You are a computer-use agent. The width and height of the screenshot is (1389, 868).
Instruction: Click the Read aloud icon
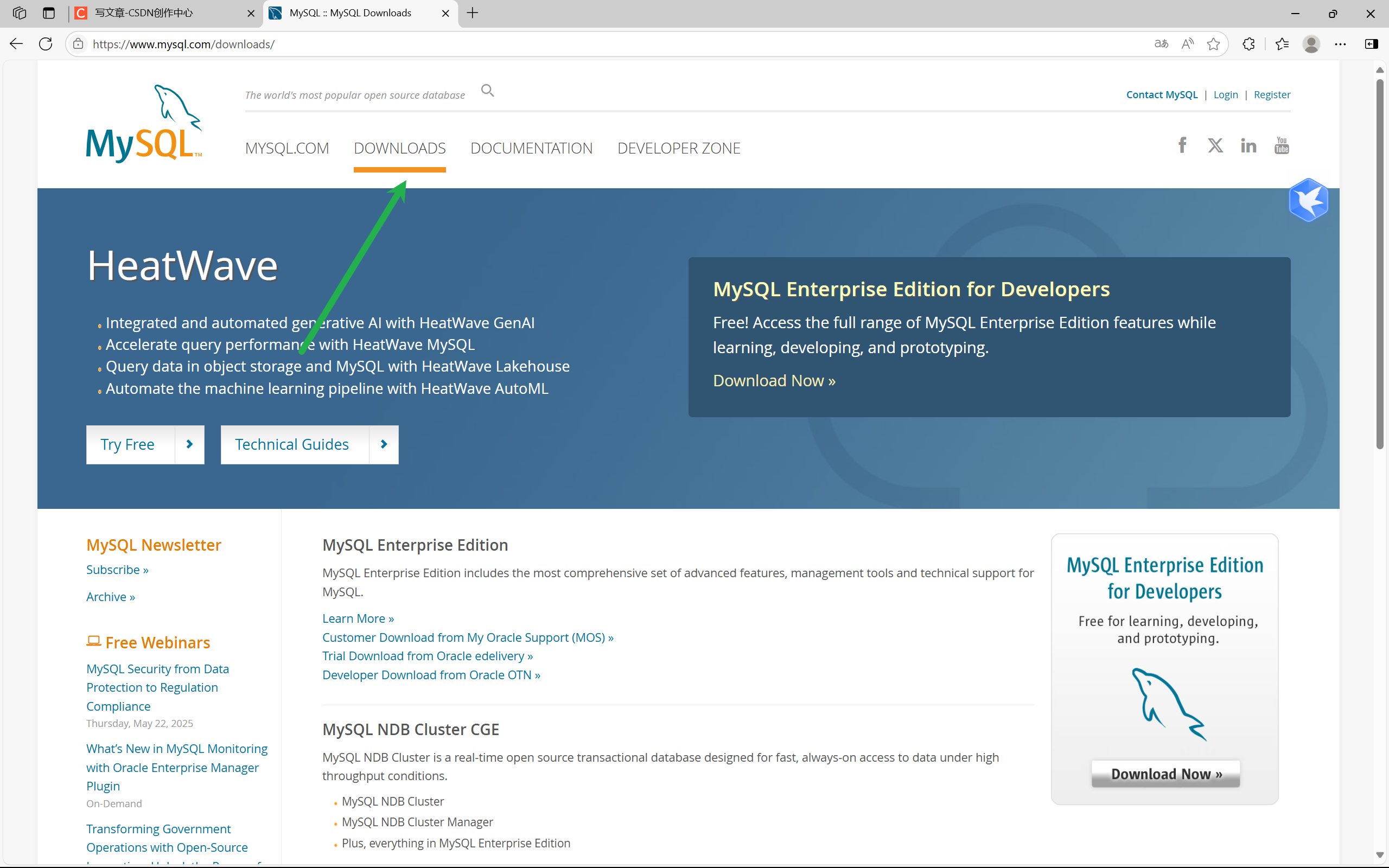tap(1188, 43)
